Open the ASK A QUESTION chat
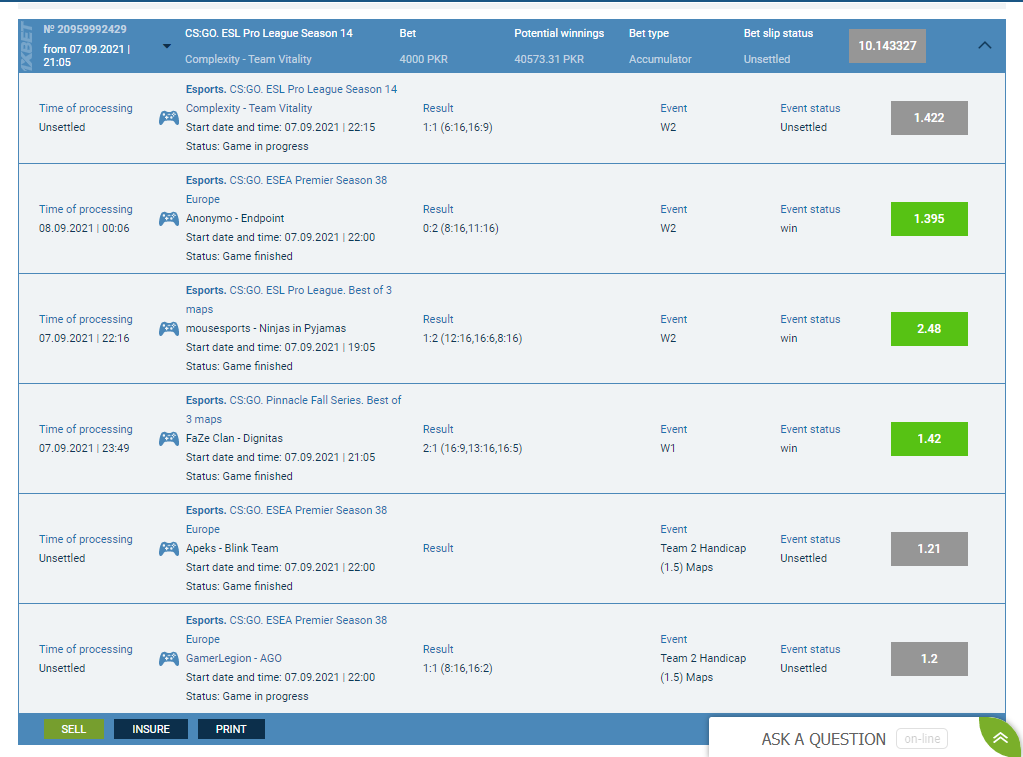 [x=823, y=739]
